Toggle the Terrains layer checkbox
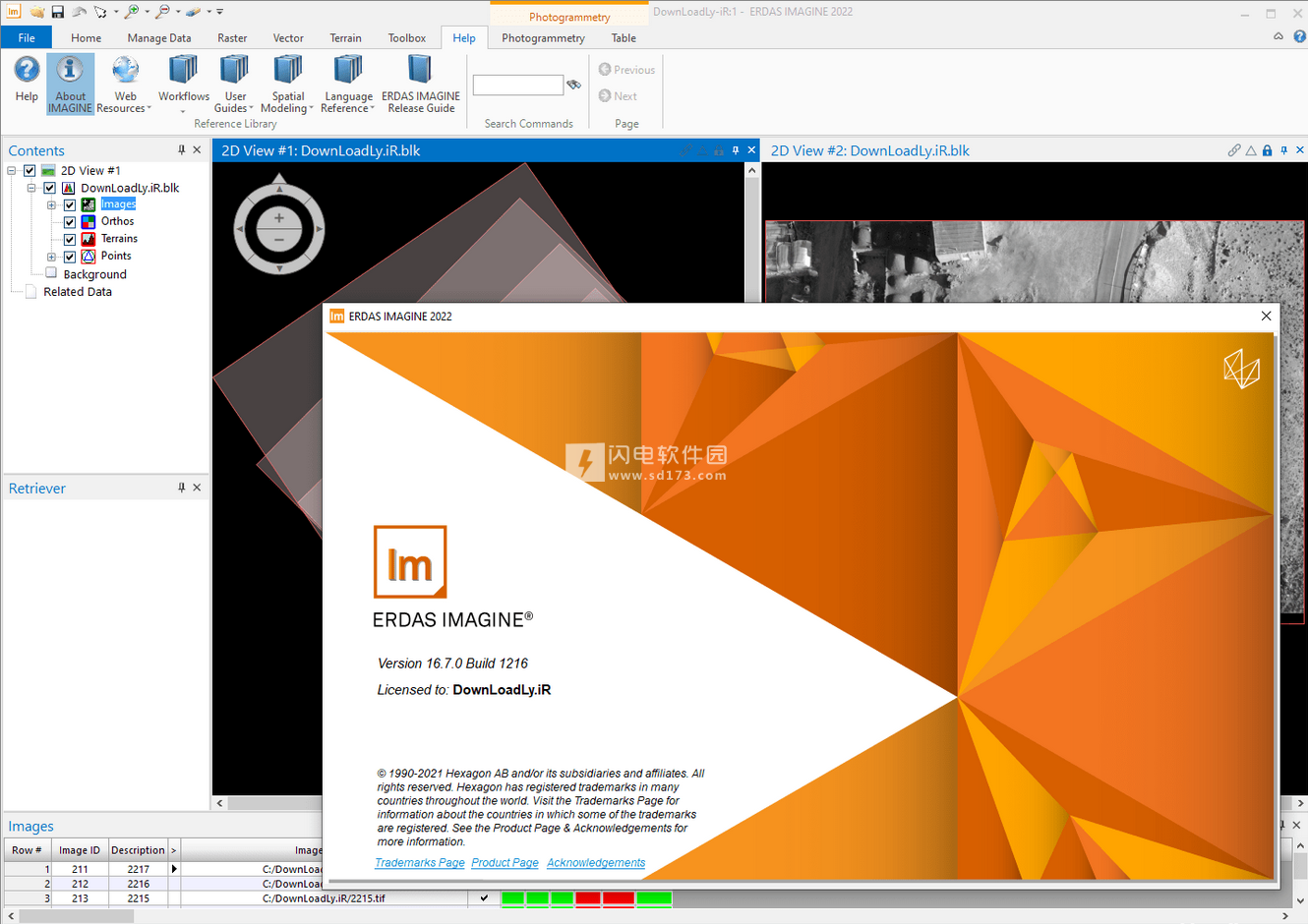This screenshot has height=924, width=1308. [70, 240]
